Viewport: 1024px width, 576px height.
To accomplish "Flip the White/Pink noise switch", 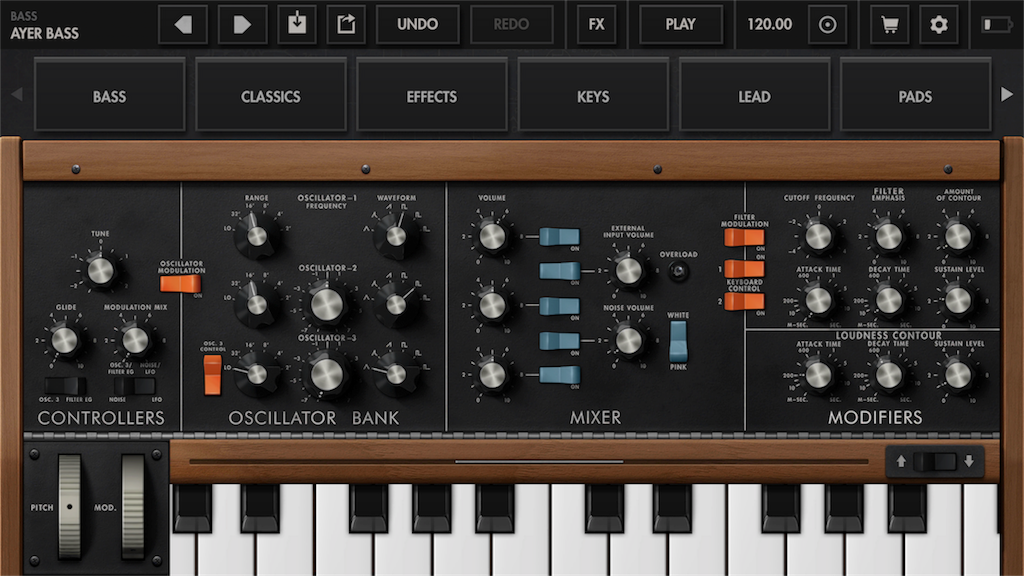I will 679,342.
